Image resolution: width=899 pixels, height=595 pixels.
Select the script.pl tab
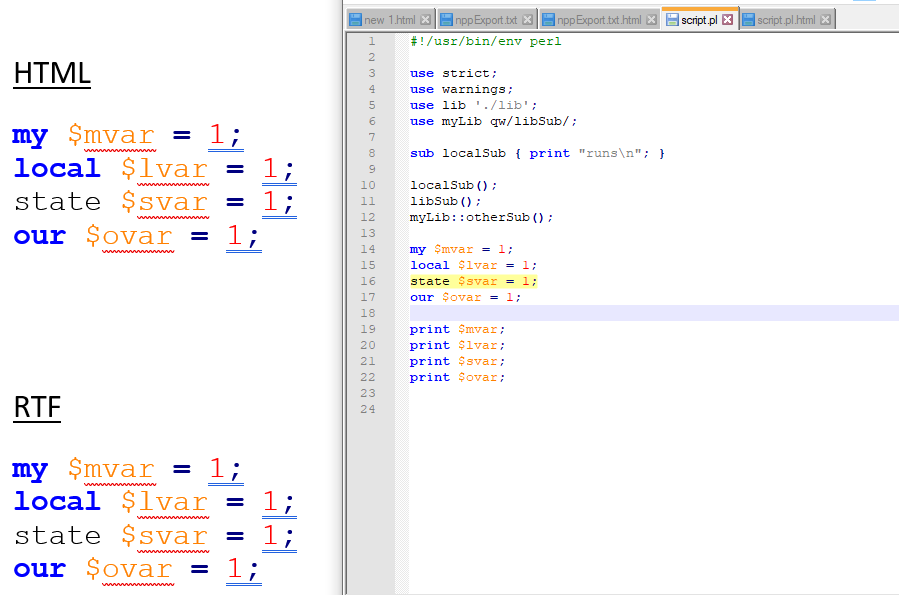699,19
